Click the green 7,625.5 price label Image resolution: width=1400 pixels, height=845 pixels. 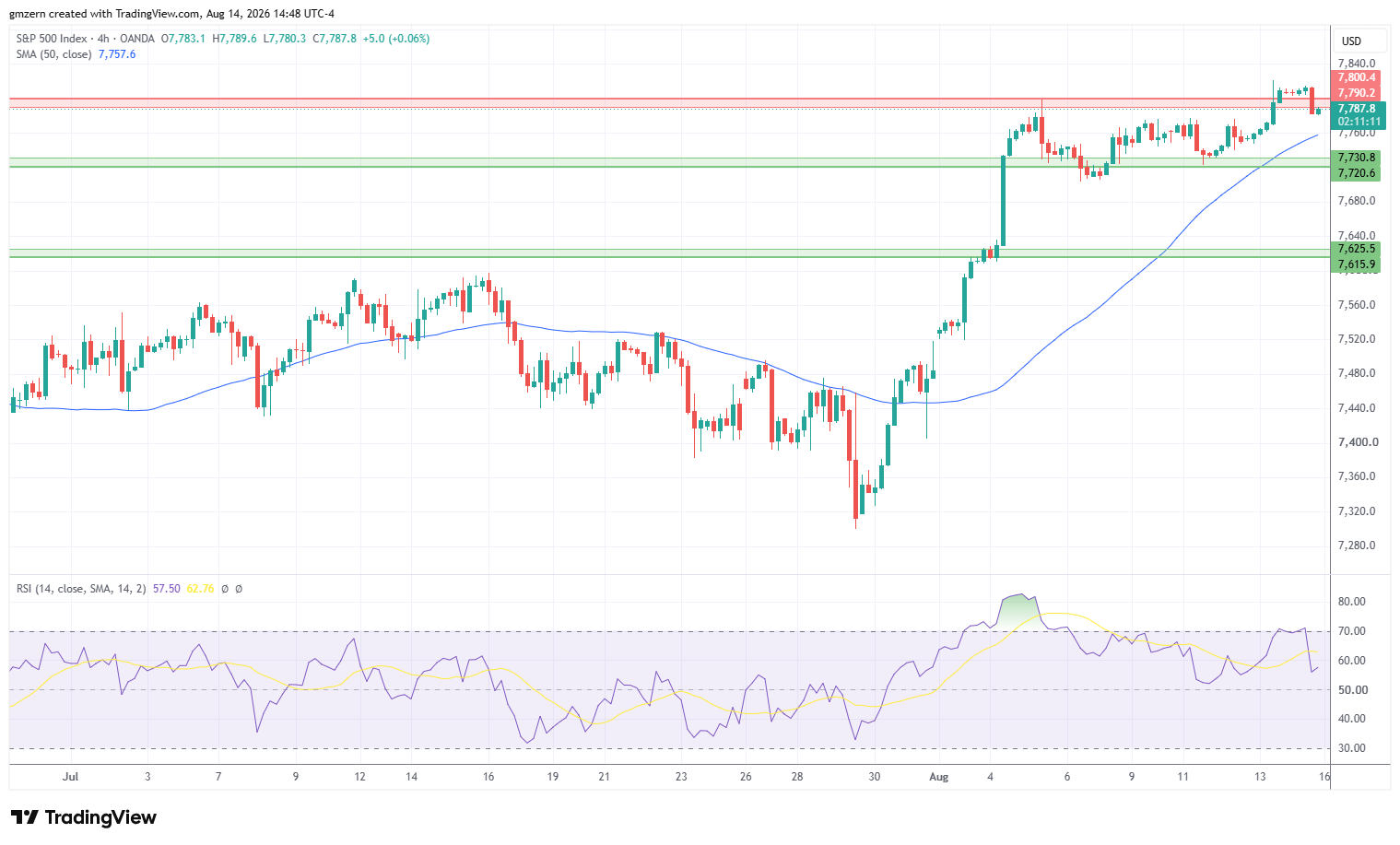click(x=1357, y=249)
